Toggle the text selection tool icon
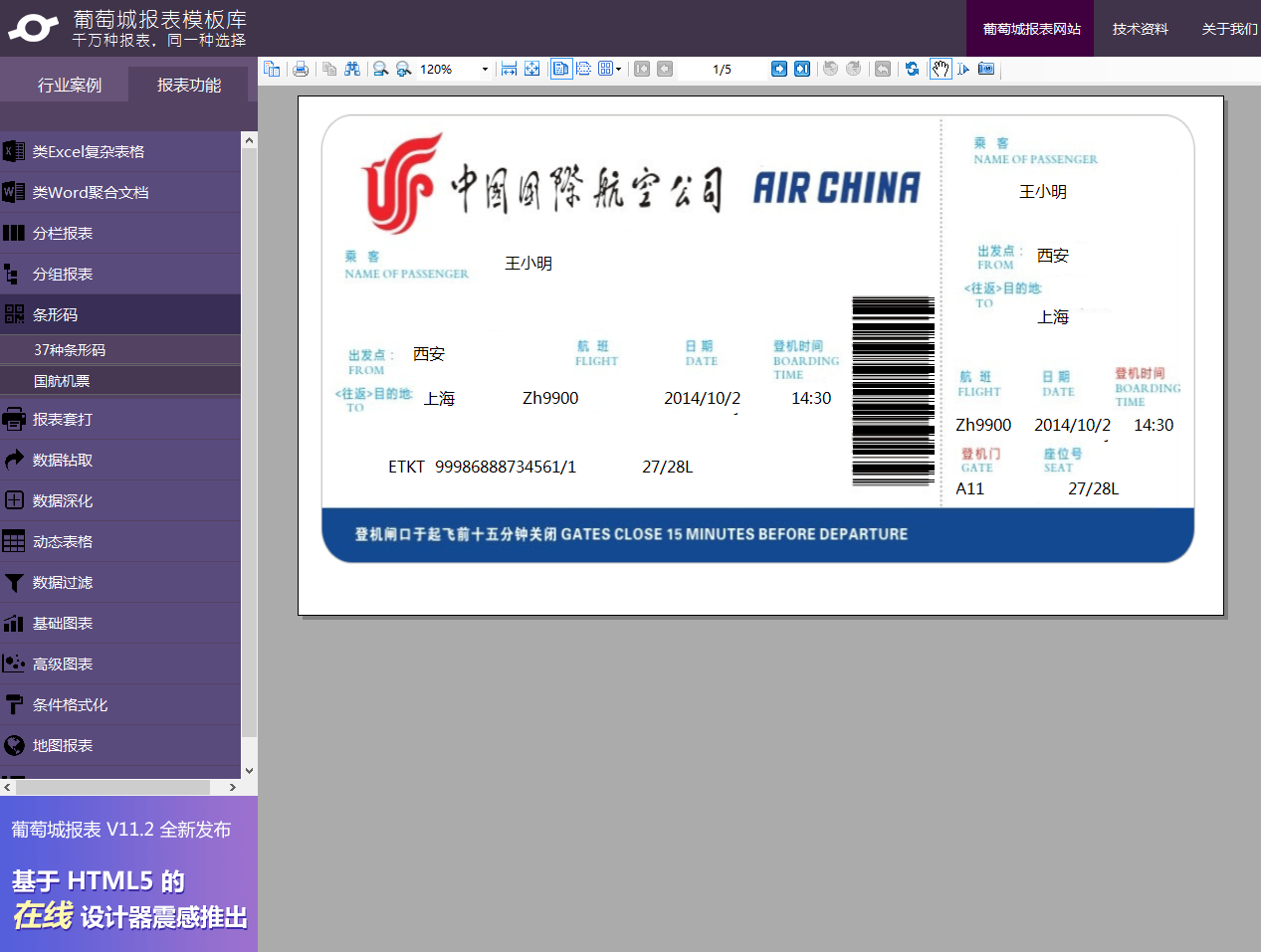Image resolution: width=1261 pixels, height=952 pixels. tap(963, 69)
